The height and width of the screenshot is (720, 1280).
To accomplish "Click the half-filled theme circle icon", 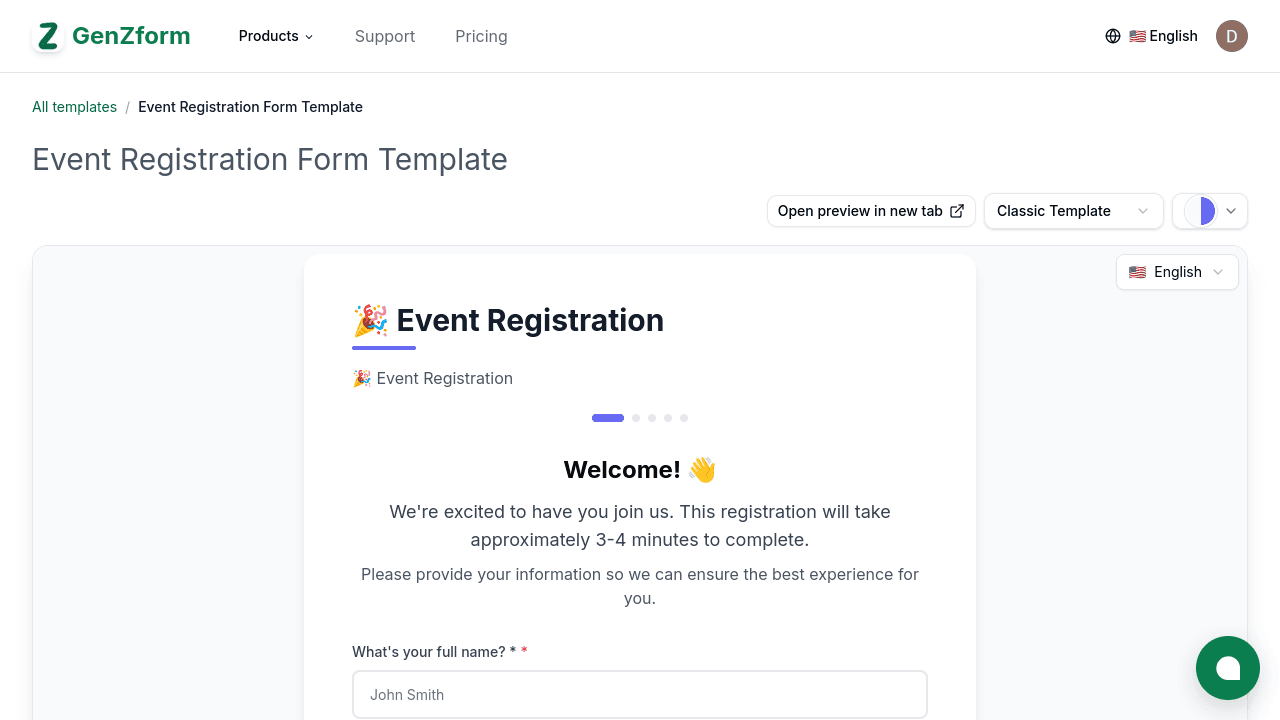I will (x=1201, y=211).
